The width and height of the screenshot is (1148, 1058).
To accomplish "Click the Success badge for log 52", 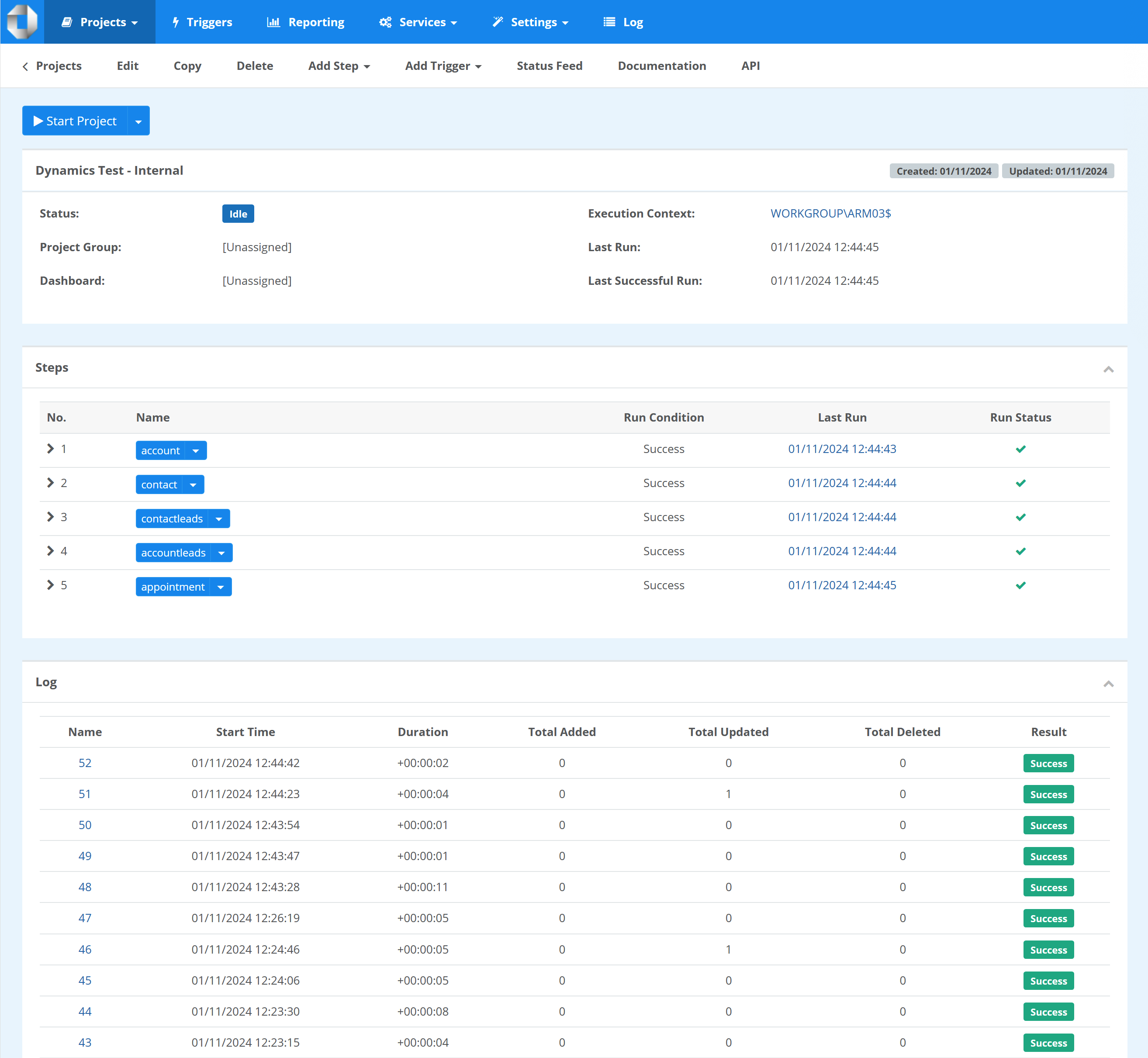I will tap(1048, 763).
